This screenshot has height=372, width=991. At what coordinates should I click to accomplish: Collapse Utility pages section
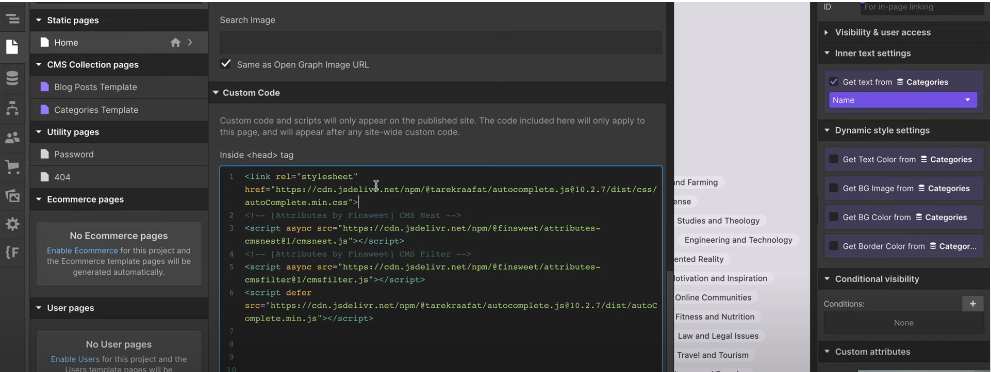coord(39,132)
